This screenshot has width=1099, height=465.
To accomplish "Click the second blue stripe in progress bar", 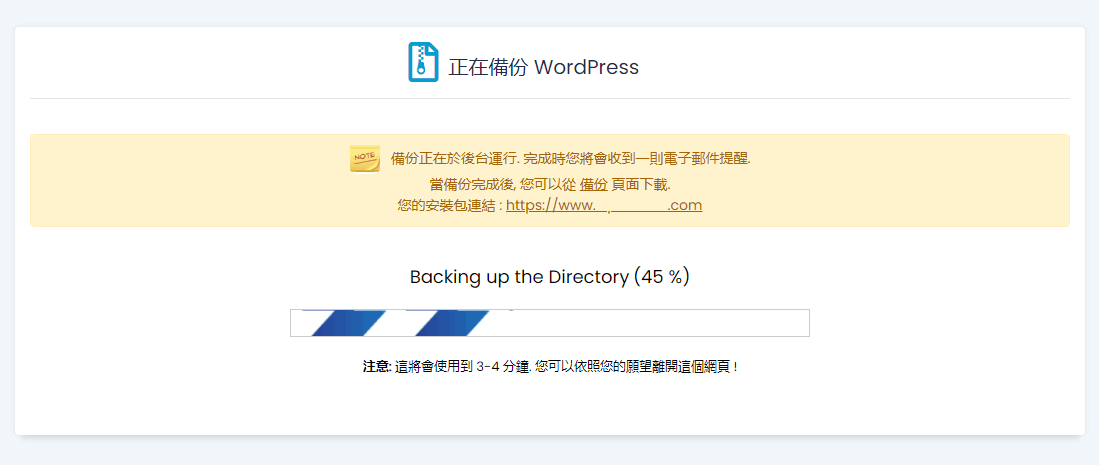I will pyautogui.click(x=450, y=323).
